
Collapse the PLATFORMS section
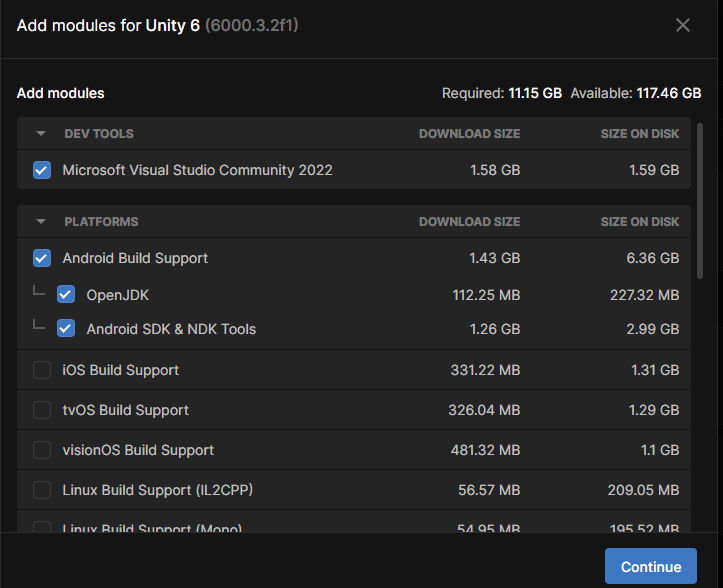[41, 222]
